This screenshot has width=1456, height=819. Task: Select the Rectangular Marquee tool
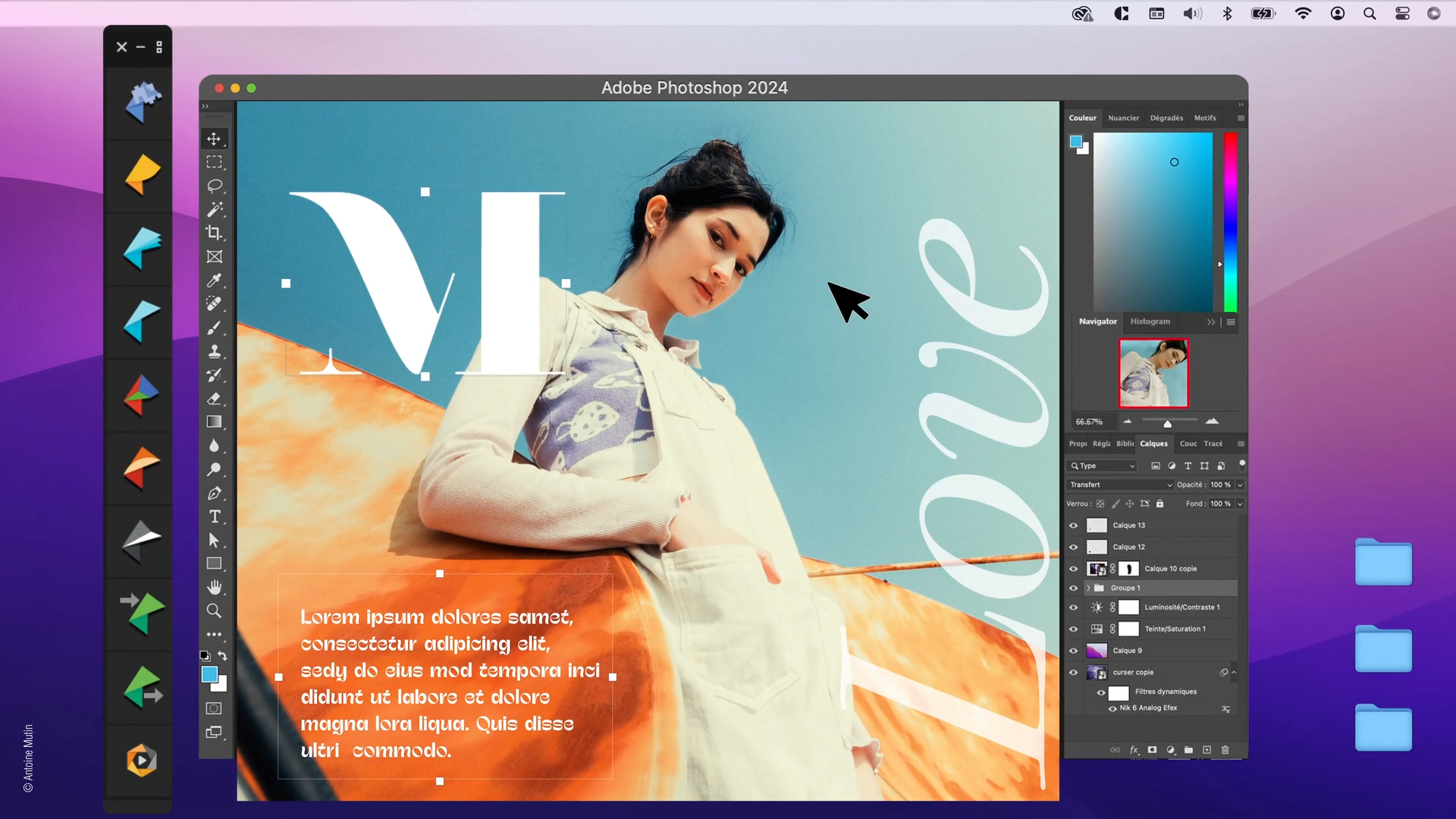214,162
